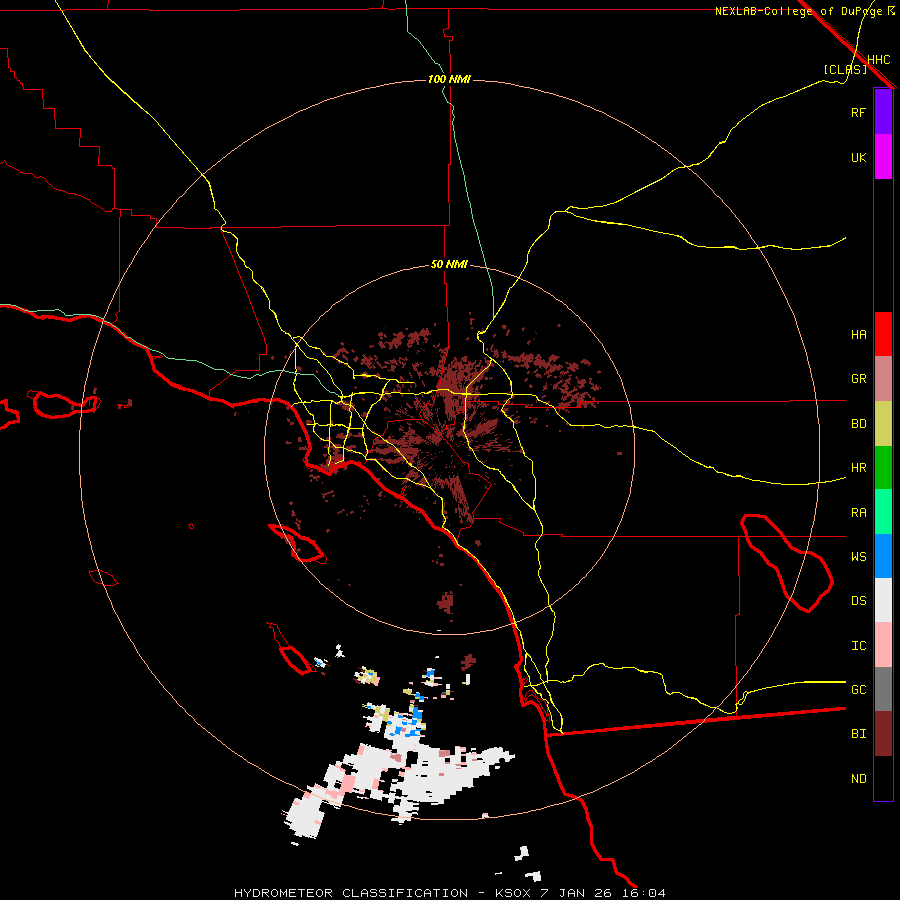Click the HHC product label

(x=878, y=60)
